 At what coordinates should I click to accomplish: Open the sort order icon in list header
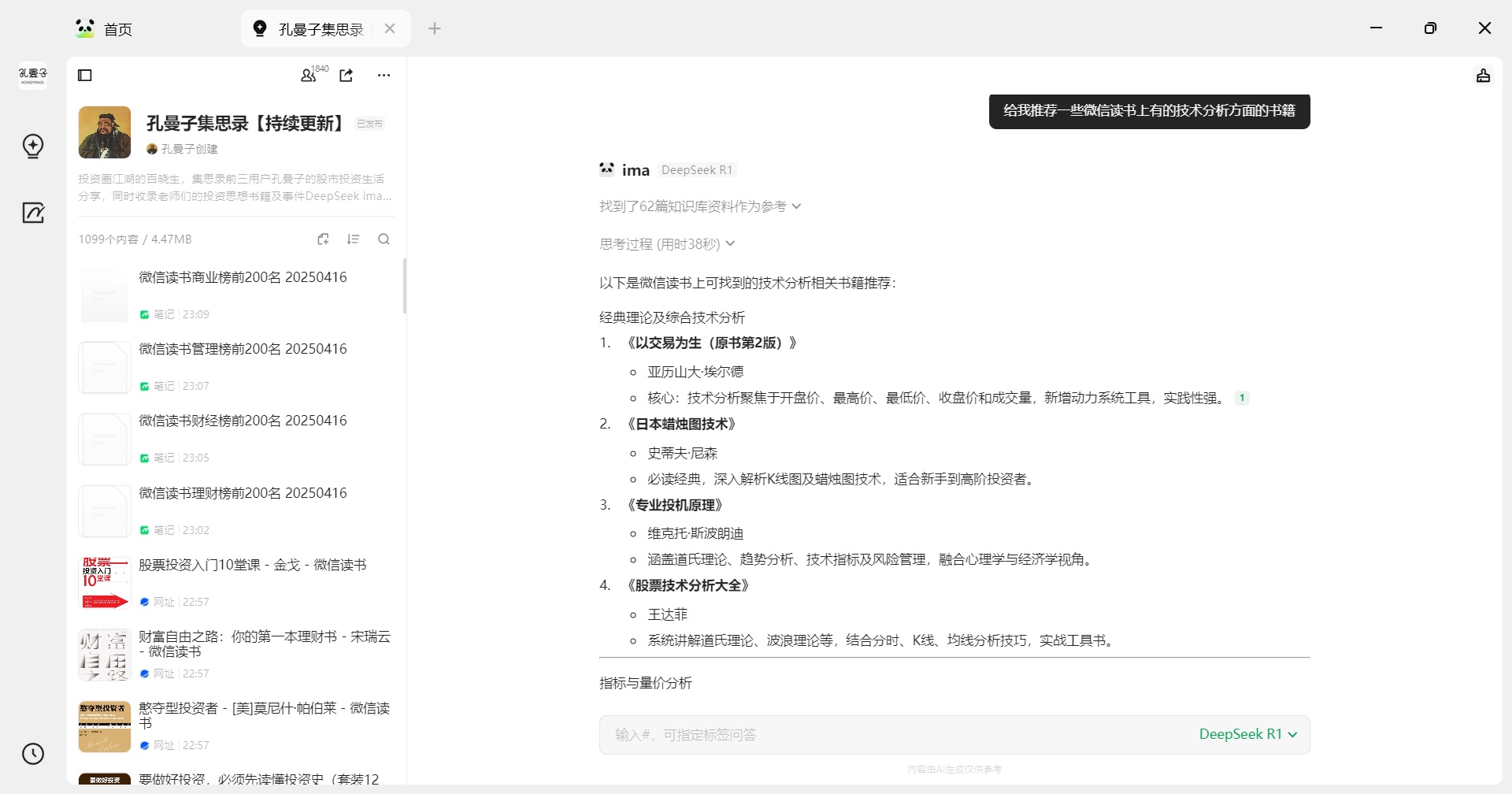coord(353,239)
